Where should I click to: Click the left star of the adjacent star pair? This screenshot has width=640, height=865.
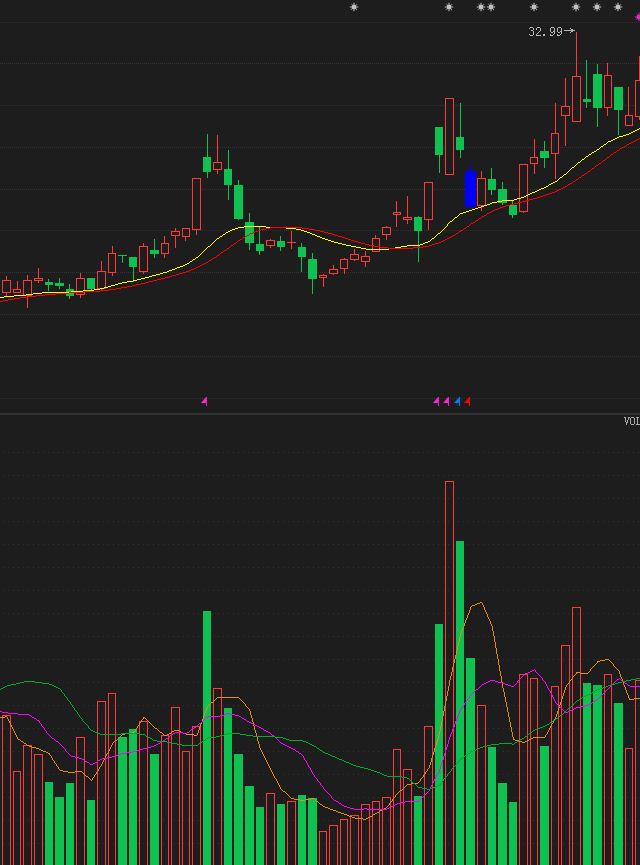pyautogui.click(x=481, y=7)
